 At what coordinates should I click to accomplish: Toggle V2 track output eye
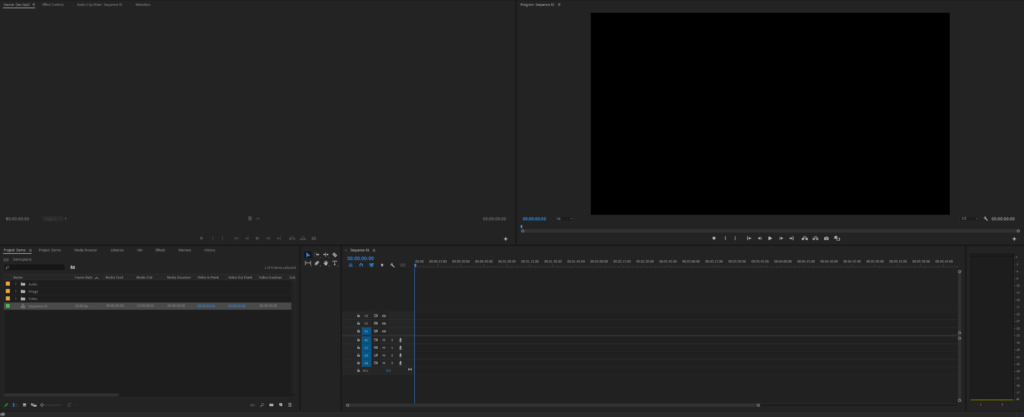click(384, 323)
